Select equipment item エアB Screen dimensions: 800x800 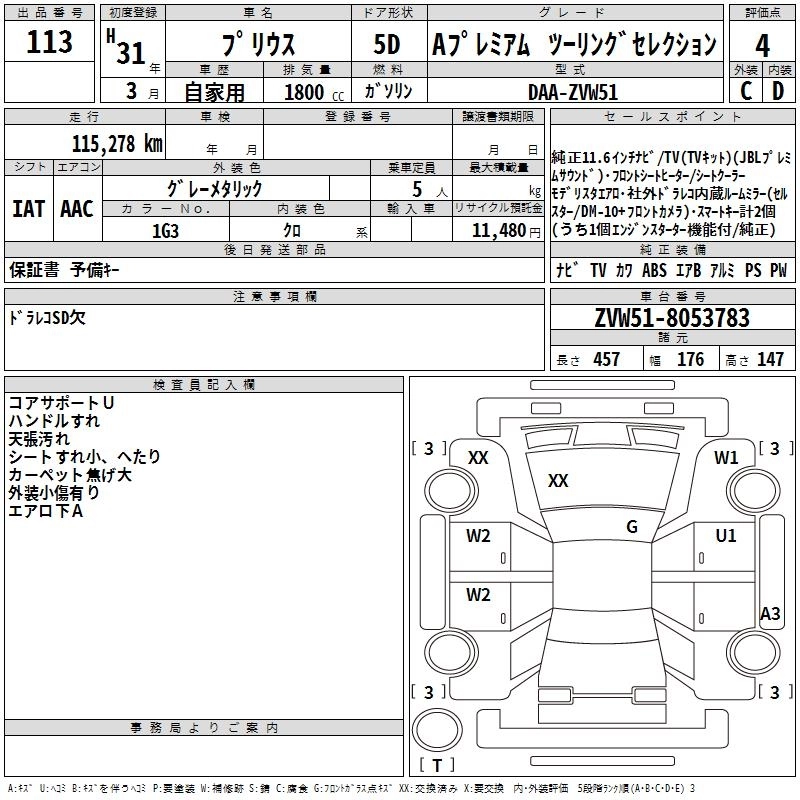point(688,270)
